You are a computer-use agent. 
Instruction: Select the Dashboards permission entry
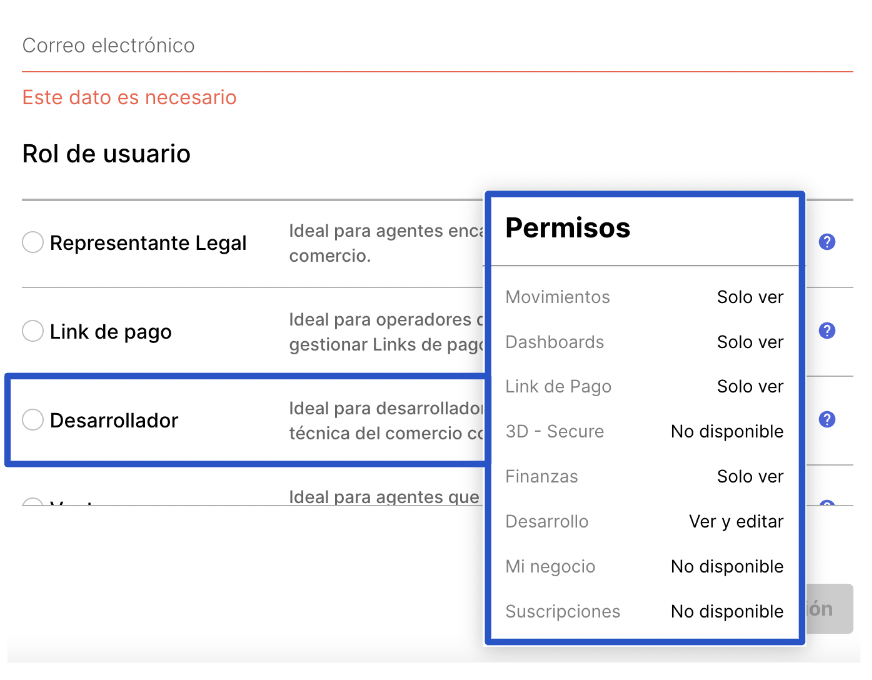tap(554, 342)
